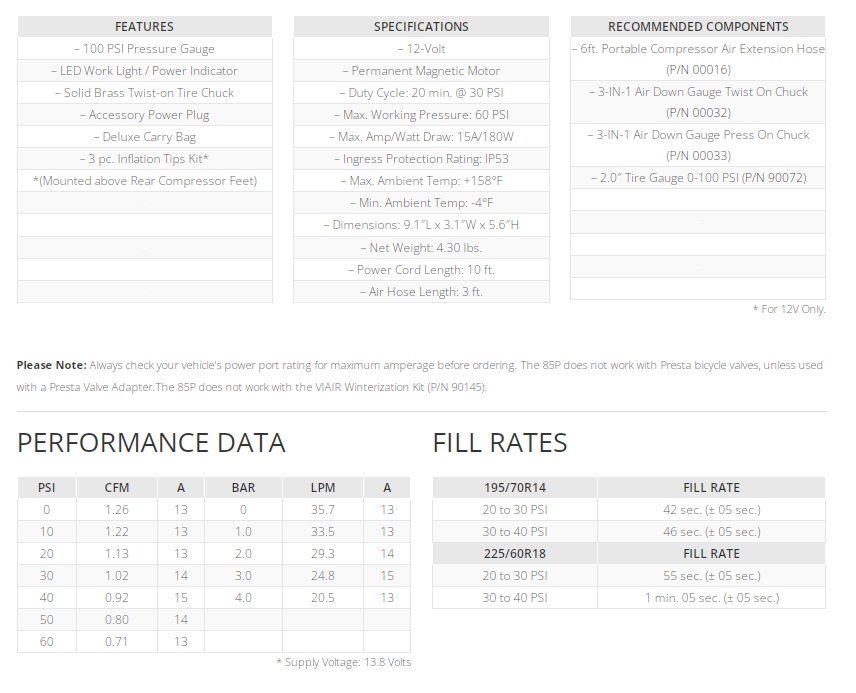Click the Ingress Protection Rating IP53 row
Viewport: 856px width, 693px height.
(x=421, y=159)
